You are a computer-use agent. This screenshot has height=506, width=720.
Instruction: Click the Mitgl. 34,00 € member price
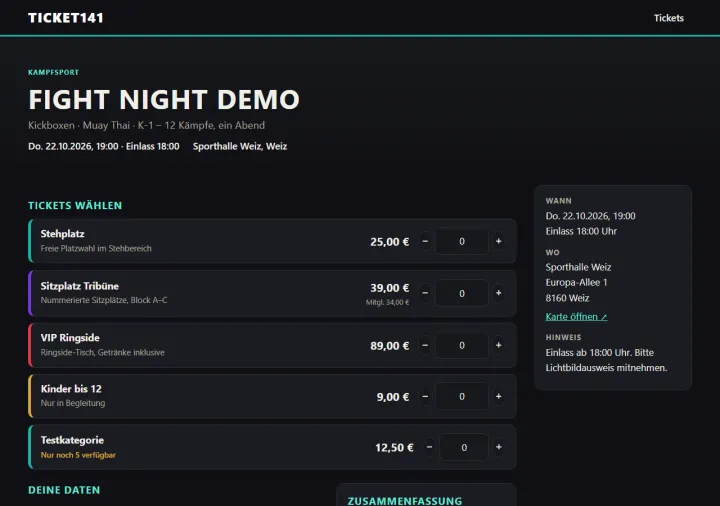(x=387, y=302)
